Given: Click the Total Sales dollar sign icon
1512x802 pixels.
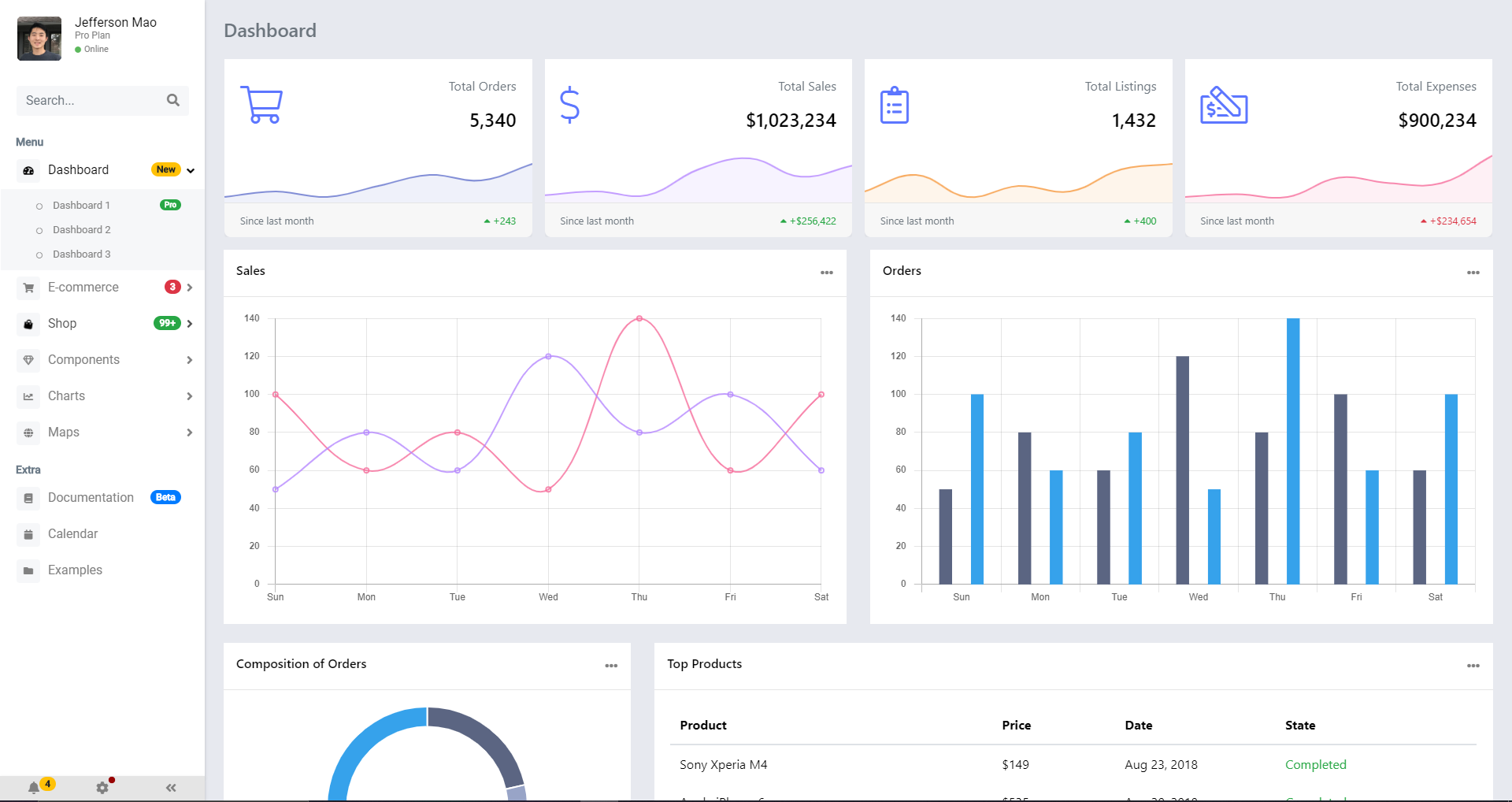Looking at the screenshot, I should pyautogui.click(x=569, y=105).
